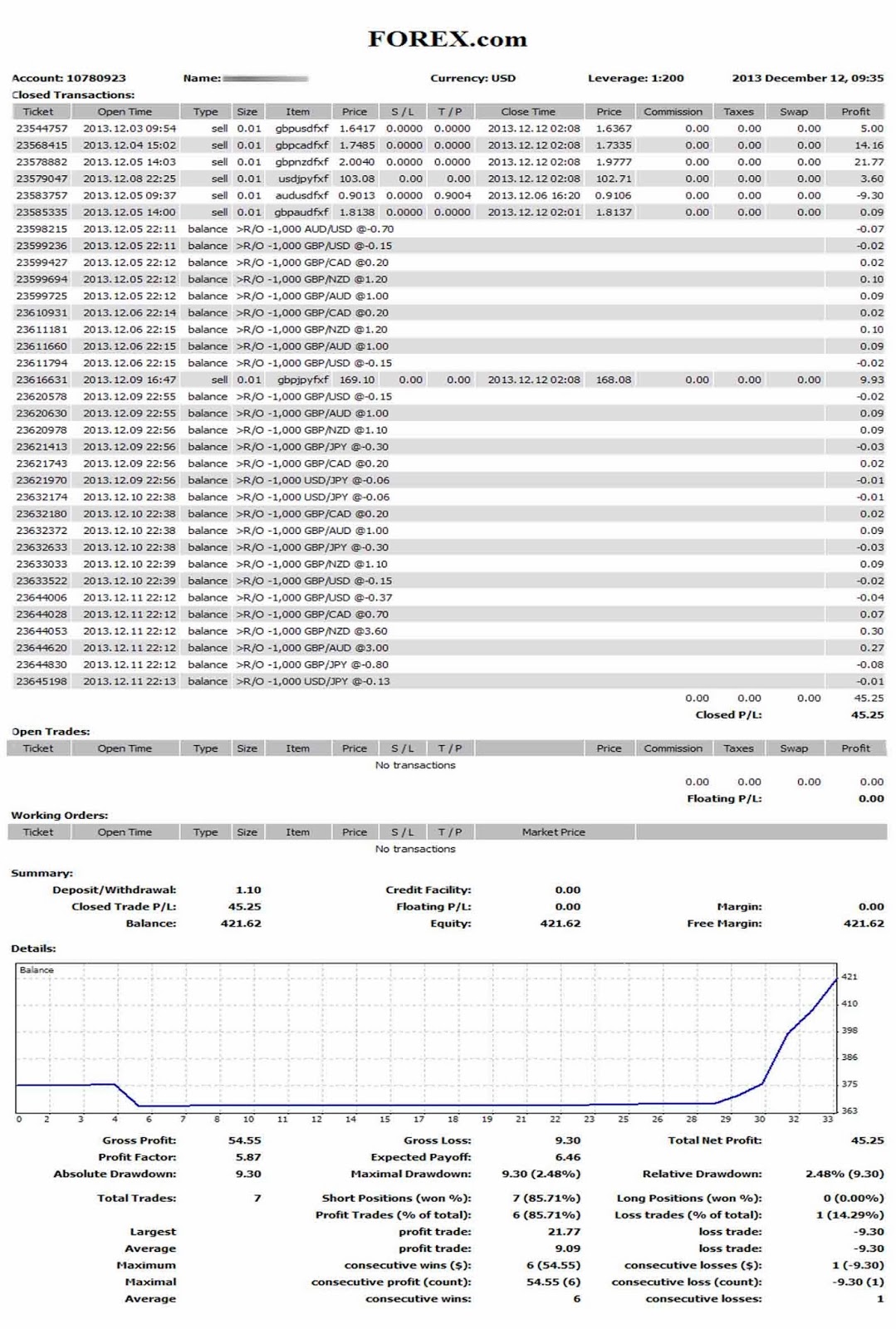896x1329 pixels.
Task: Select the gbpjpyfxf item cell
Action: (303, 380)
